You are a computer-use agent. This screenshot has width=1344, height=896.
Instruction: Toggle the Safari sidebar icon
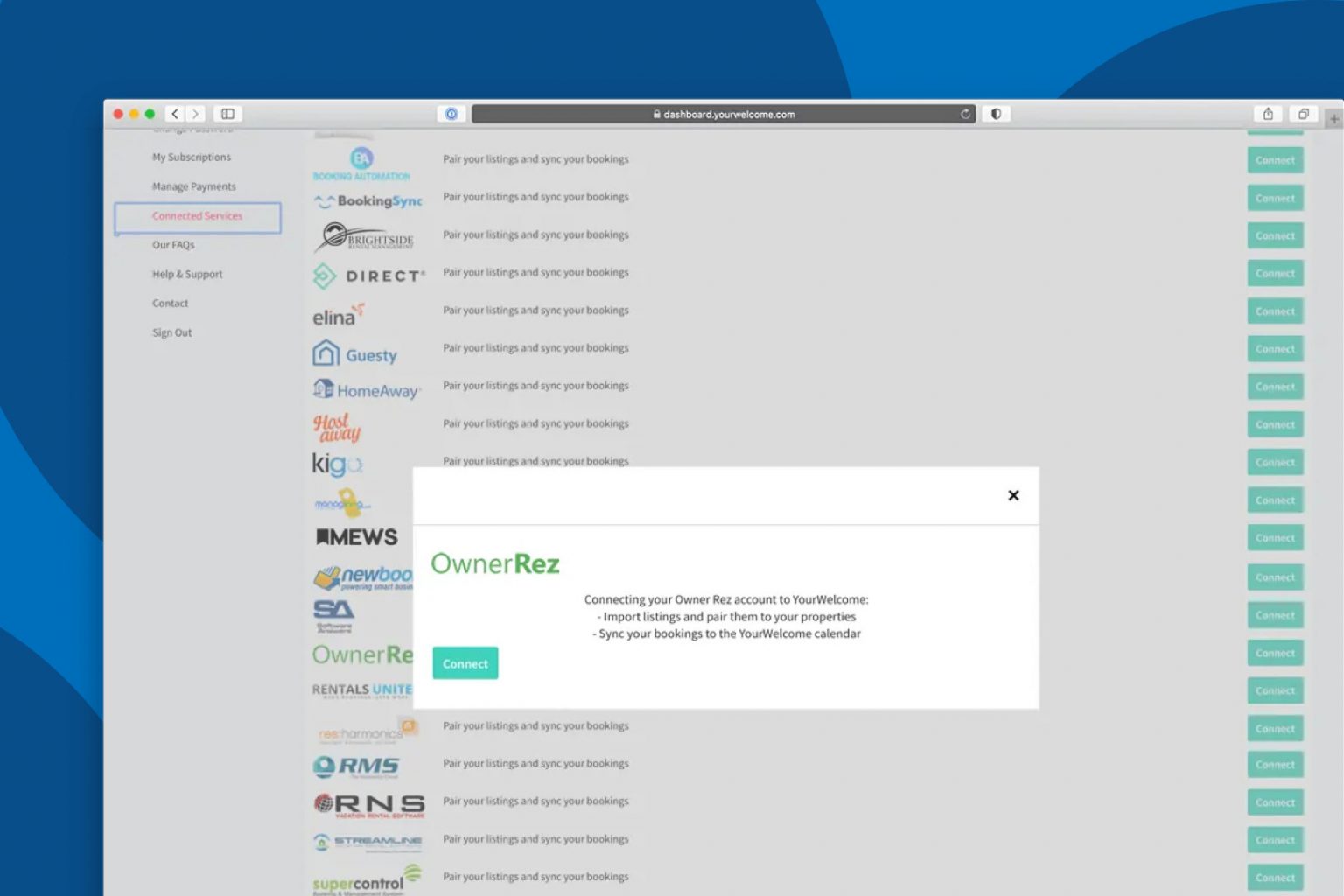227,114
